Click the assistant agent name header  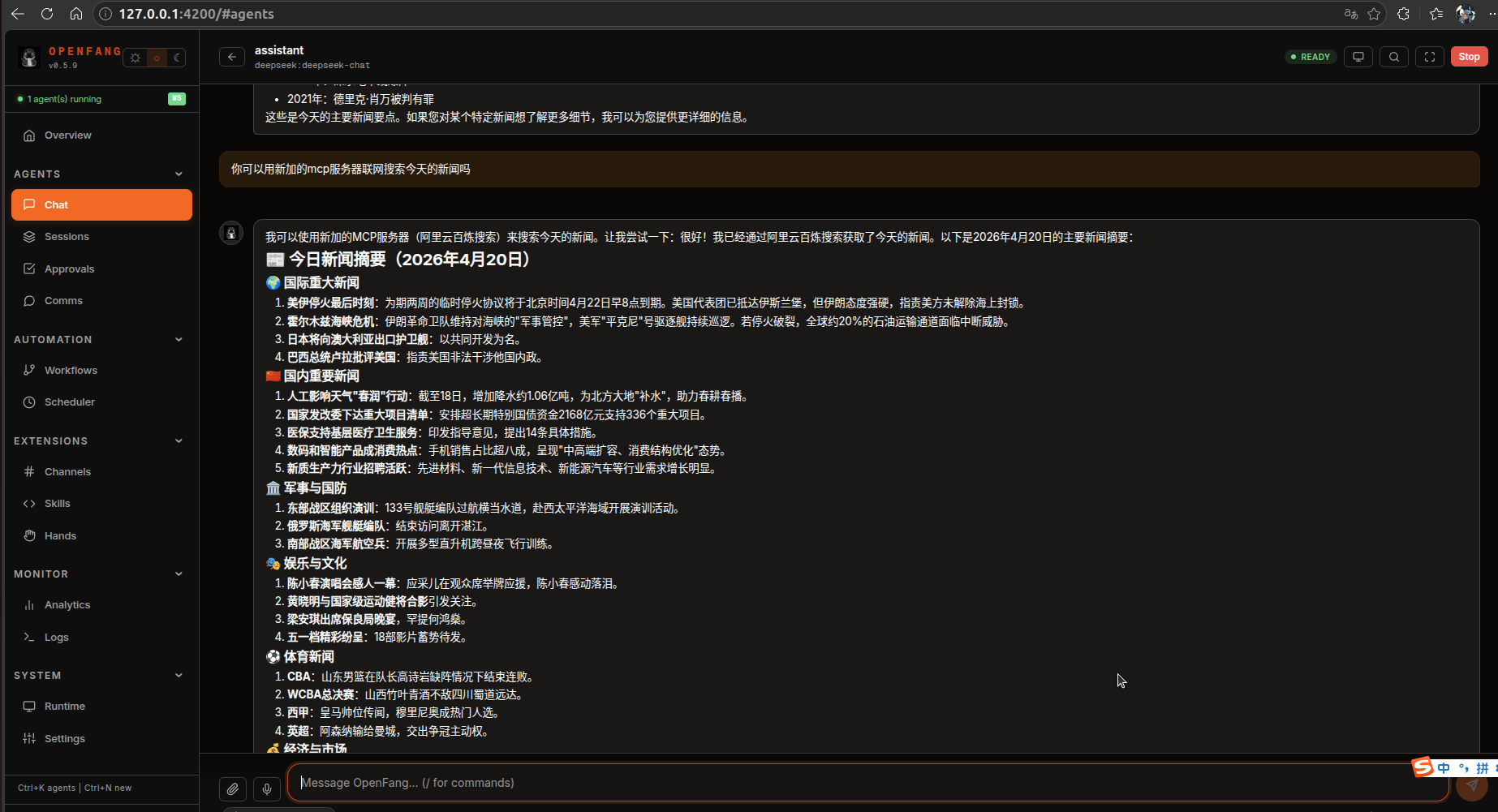tap(279, 50)
